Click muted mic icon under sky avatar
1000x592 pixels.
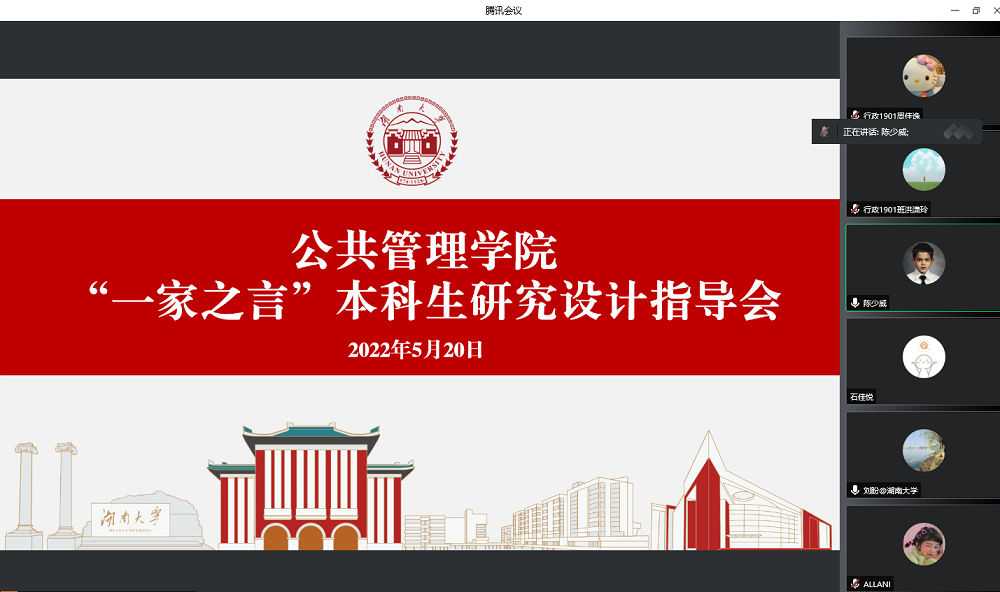(x=855, y=209)
